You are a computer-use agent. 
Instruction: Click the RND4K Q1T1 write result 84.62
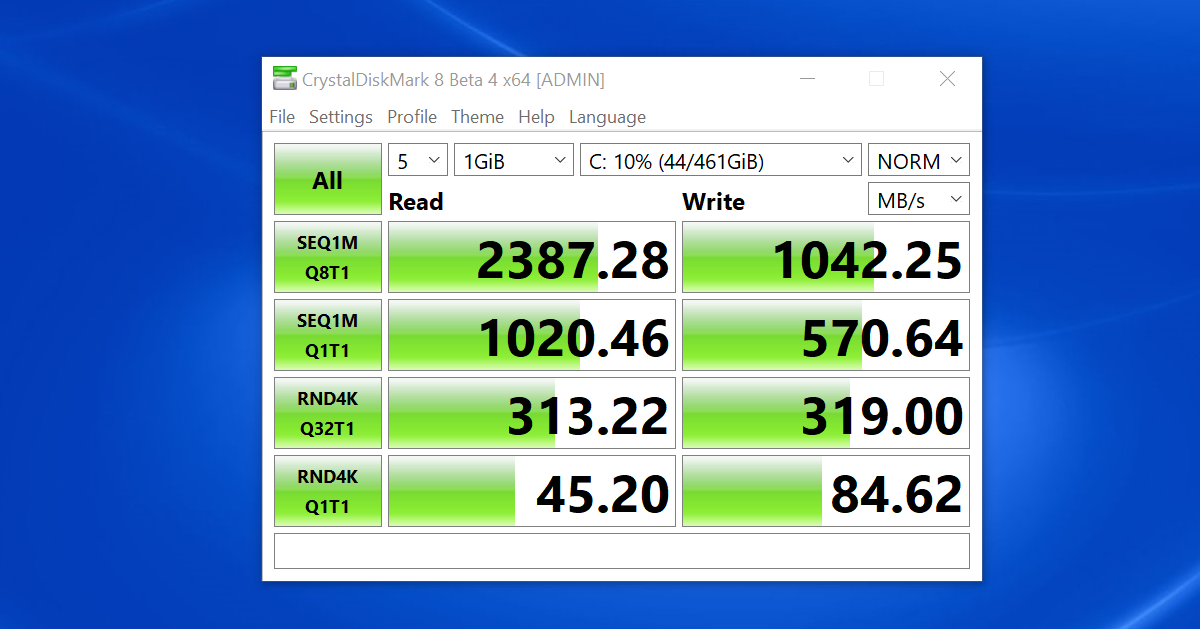pos(826,491)
